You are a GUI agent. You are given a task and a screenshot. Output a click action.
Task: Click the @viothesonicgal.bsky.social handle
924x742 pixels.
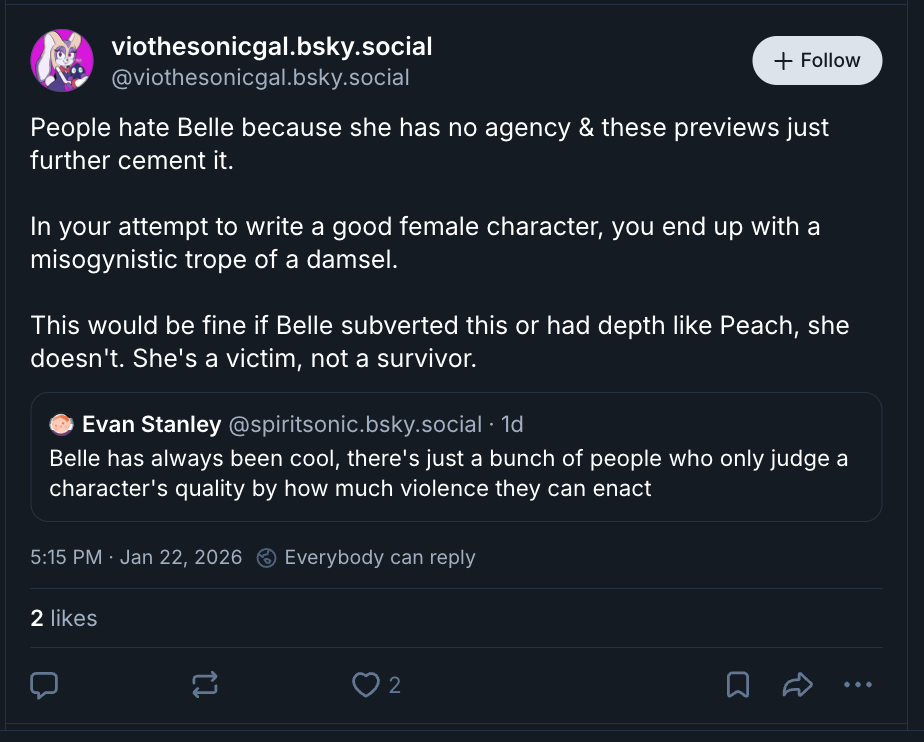(x=260, y=77)
